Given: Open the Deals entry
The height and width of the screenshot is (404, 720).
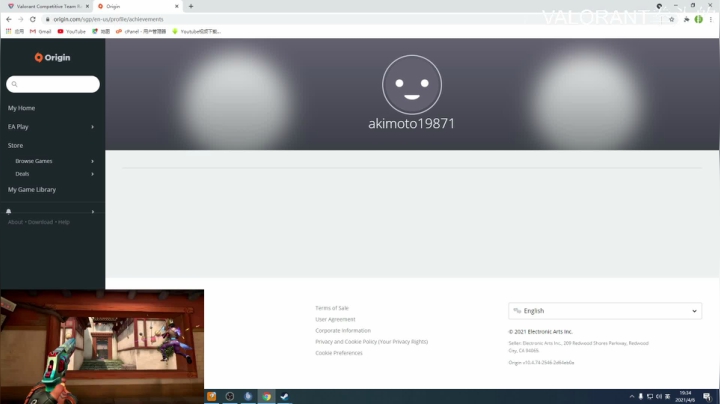Looking at the screenshot, I should 22,174.
